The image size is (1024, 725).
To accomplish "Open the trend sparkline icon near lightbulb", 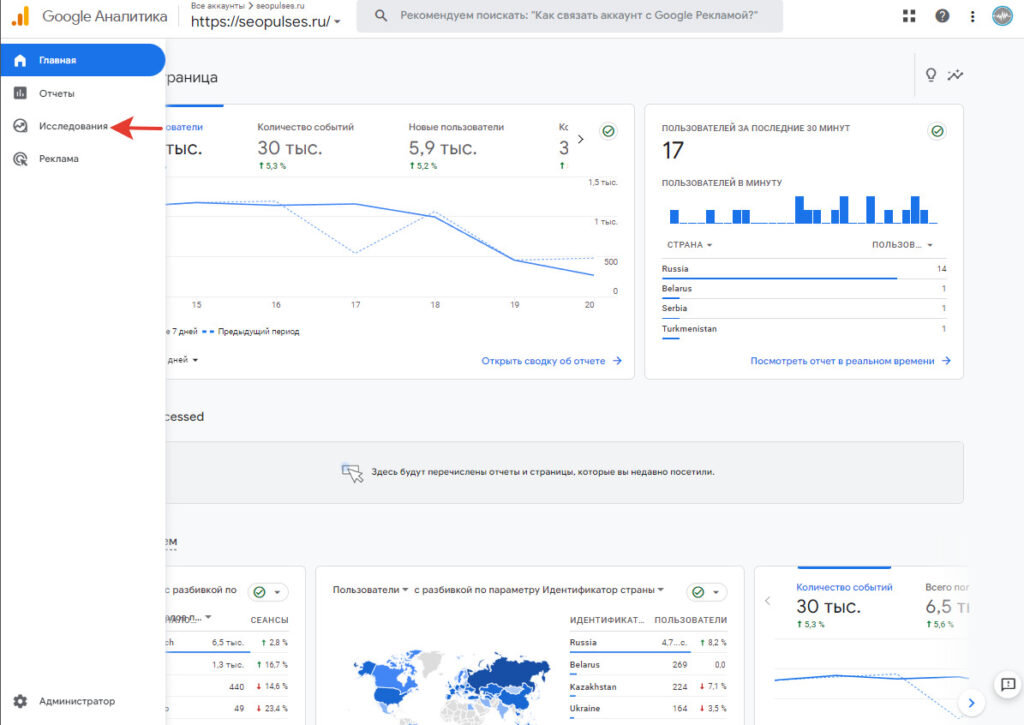I will (955, 74).
